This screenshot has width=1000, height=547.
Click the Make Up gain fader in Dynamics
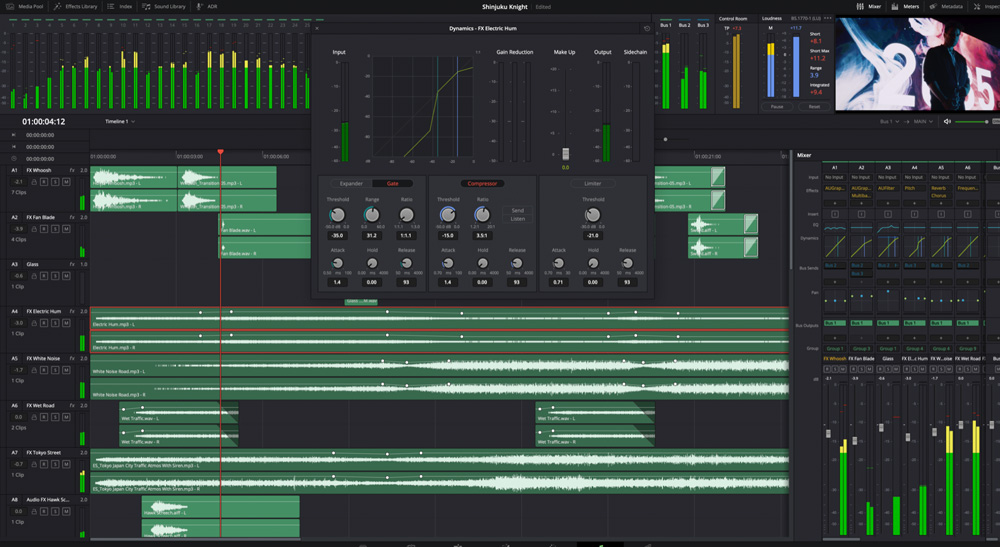pos(565,154)
